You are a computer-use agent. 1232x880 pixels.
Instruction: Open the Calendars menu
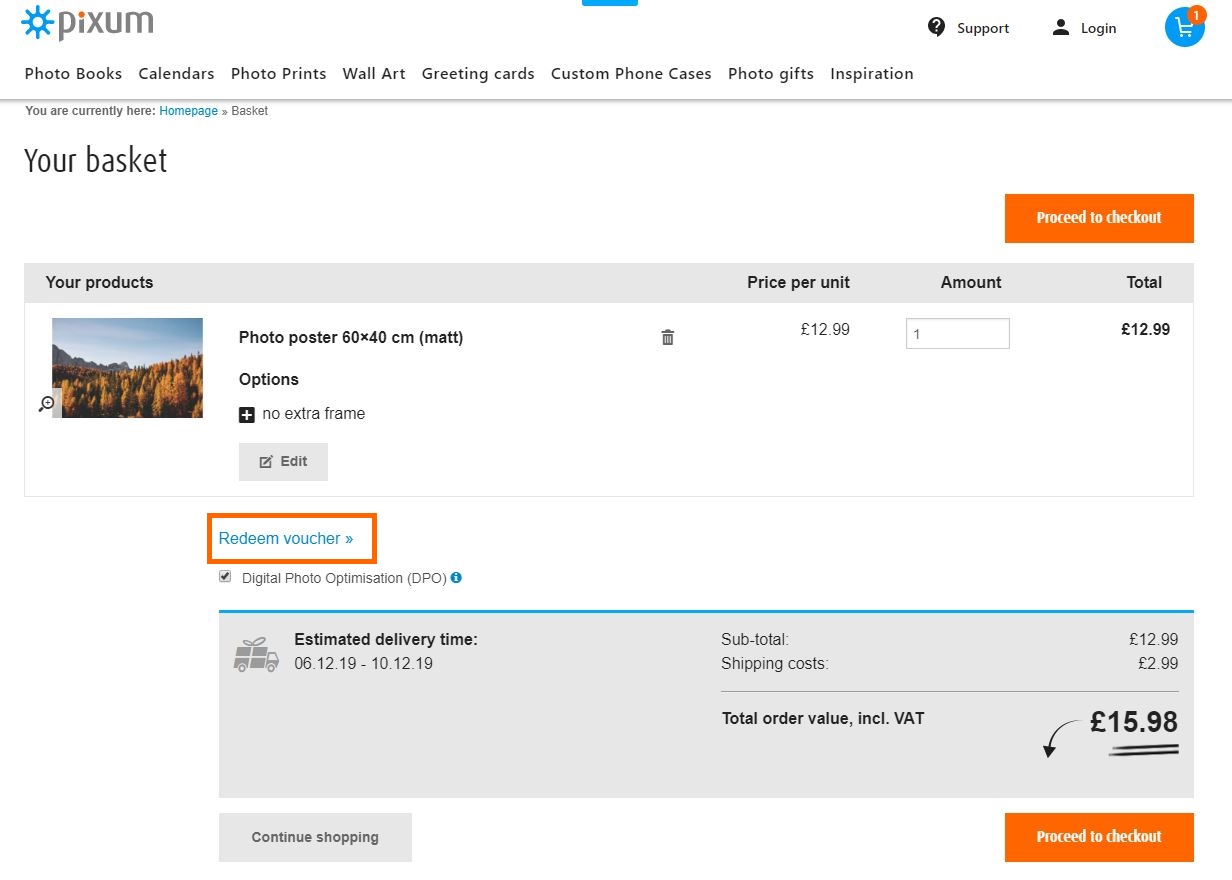[x=176, y=74]
